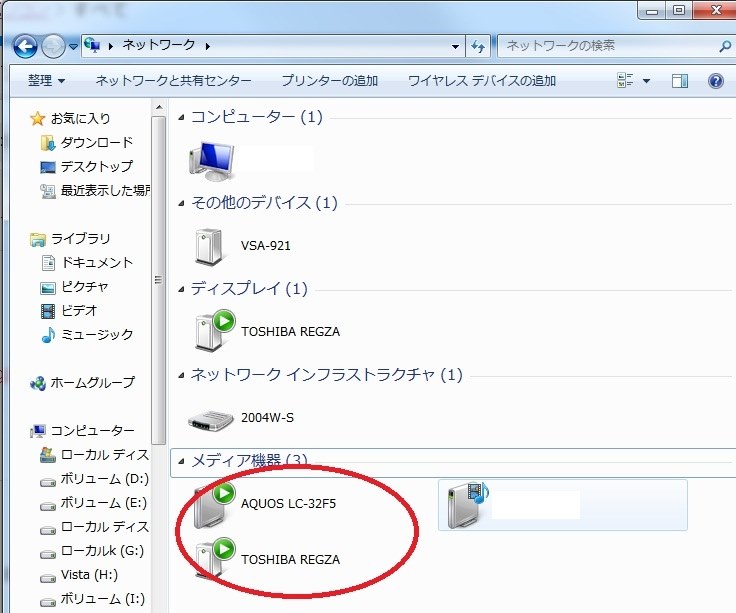Select ネットワーク breadcrumb in address bar
This screenshot has width=736, height=613.
coord(159,45)
